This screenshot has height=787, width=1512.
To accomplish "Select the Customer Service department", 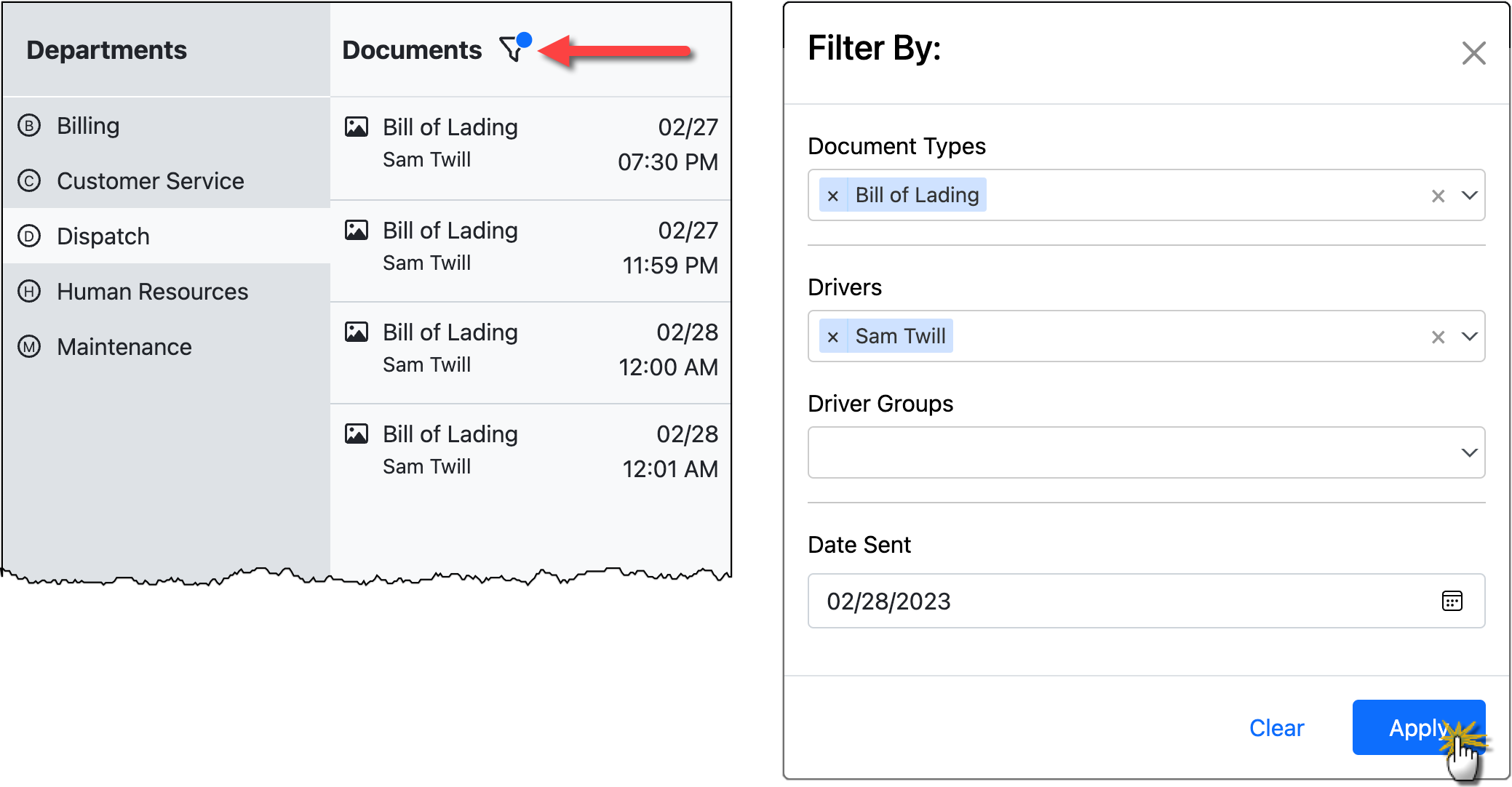I will tap(150, 180).
